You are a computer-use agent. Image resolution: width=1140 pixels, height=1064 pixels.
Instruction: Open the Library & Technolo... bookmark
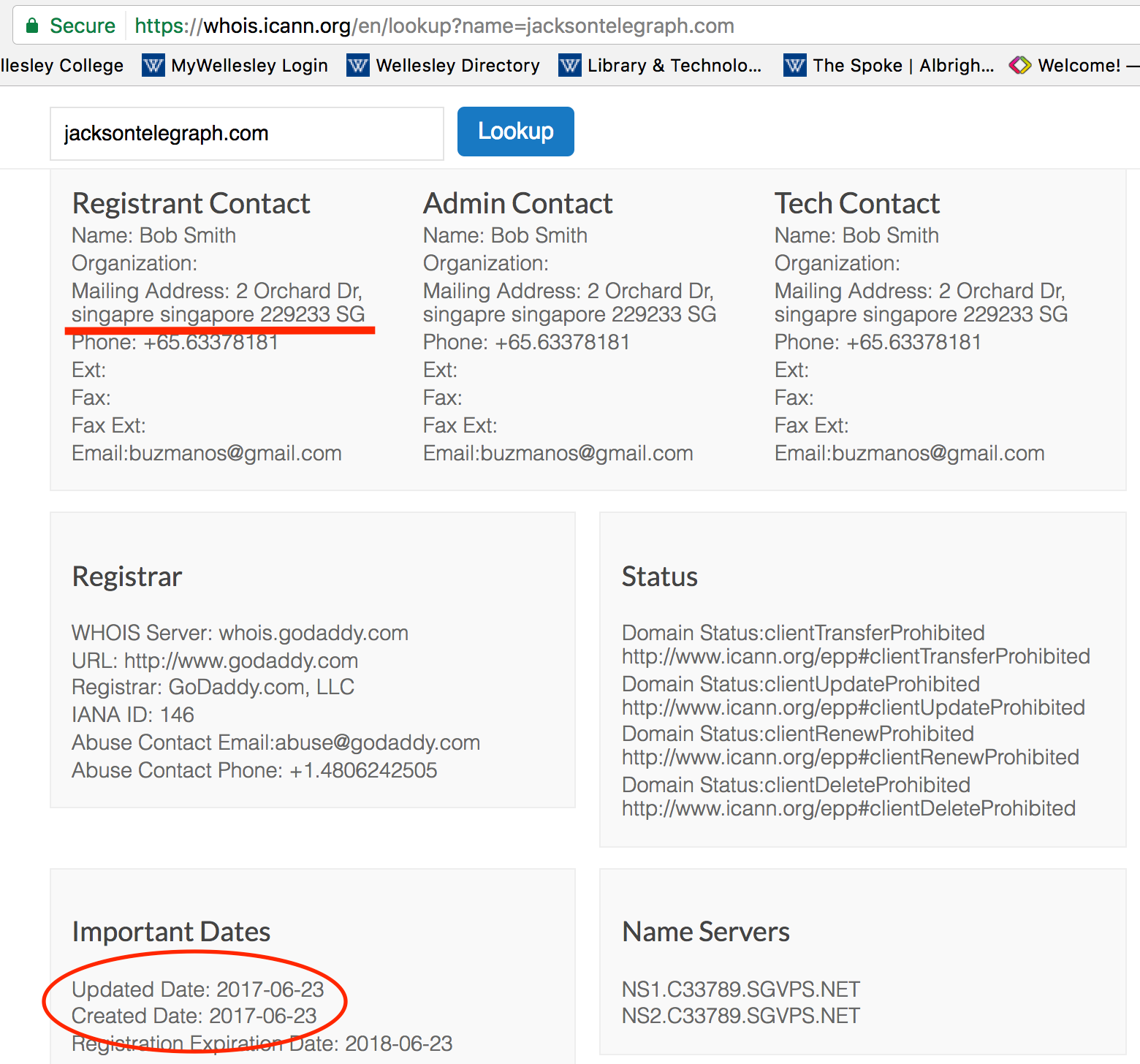pos(660,65)
